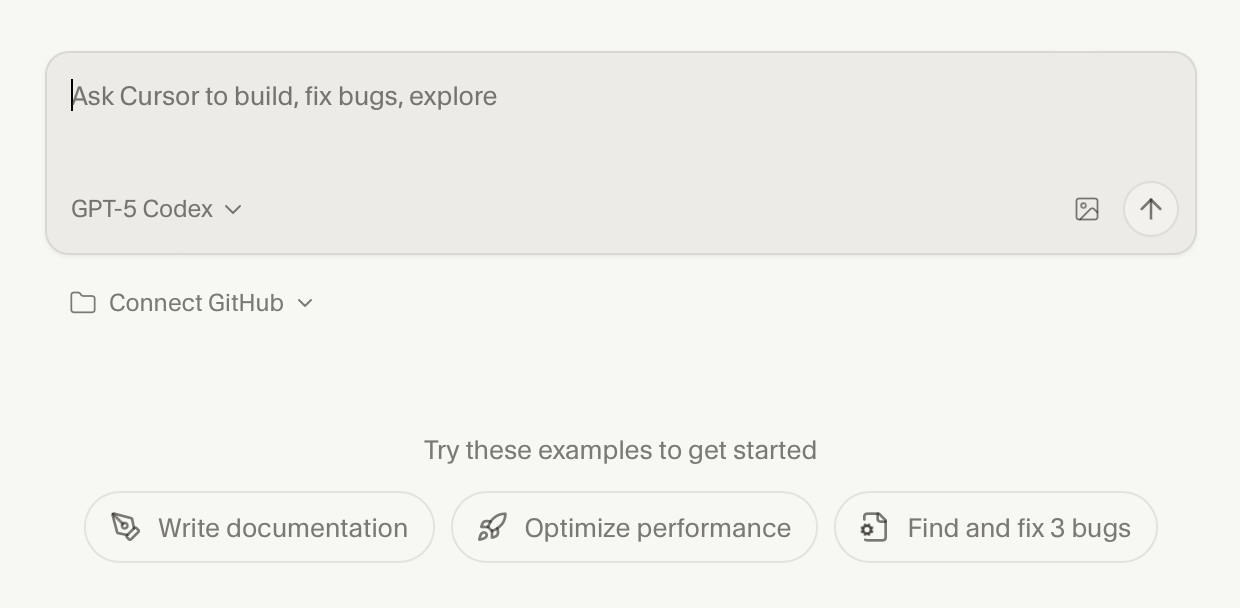The image size is (1240, 608).
Task: Expand the chevron next to GPT-5 Codex
Action: click(233, 209)
